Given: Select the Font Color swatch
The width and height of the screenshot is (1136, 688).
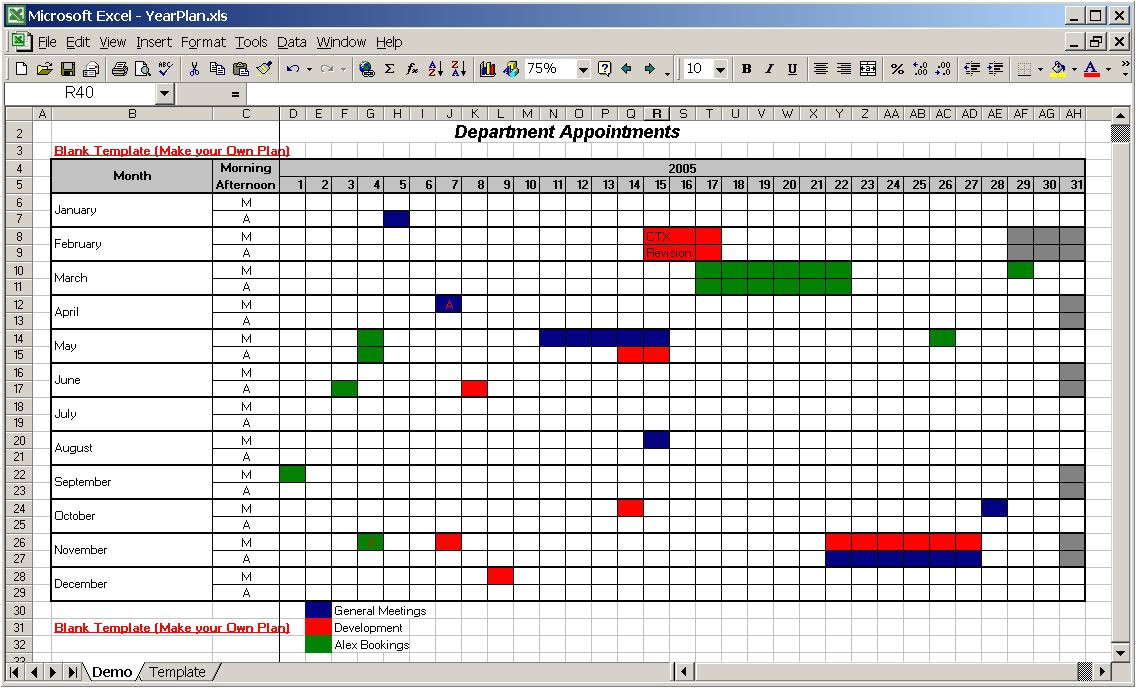Looking at the screenshot, I should click(1092, 69).
